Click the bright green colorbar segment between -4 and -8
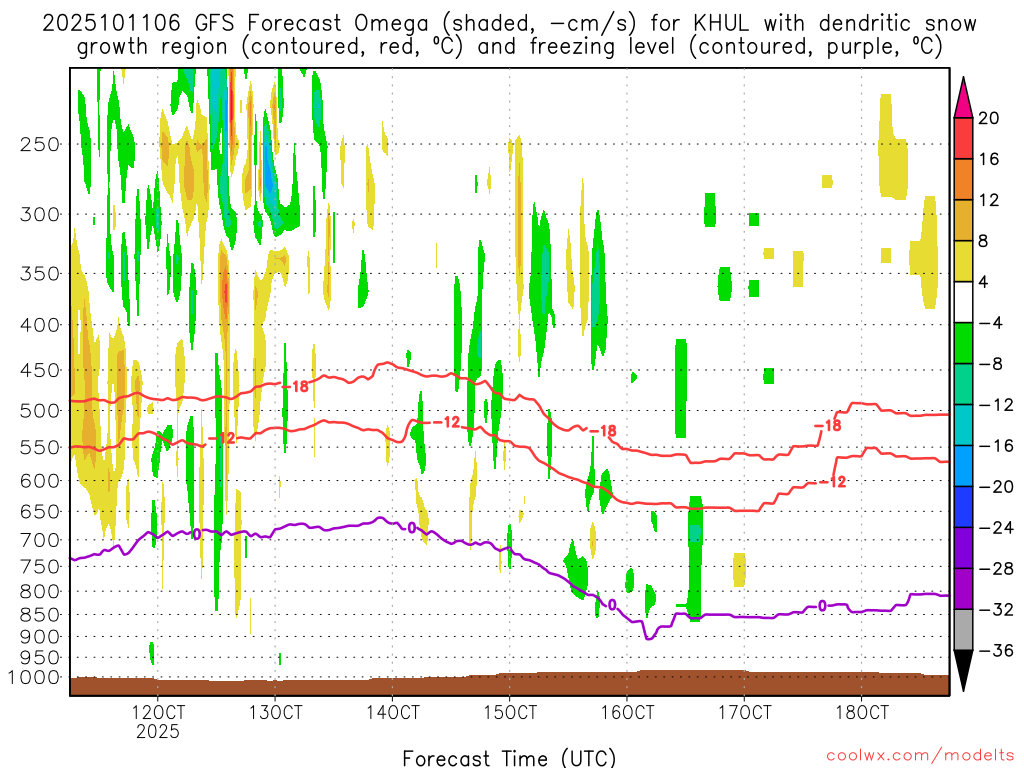 963,344
